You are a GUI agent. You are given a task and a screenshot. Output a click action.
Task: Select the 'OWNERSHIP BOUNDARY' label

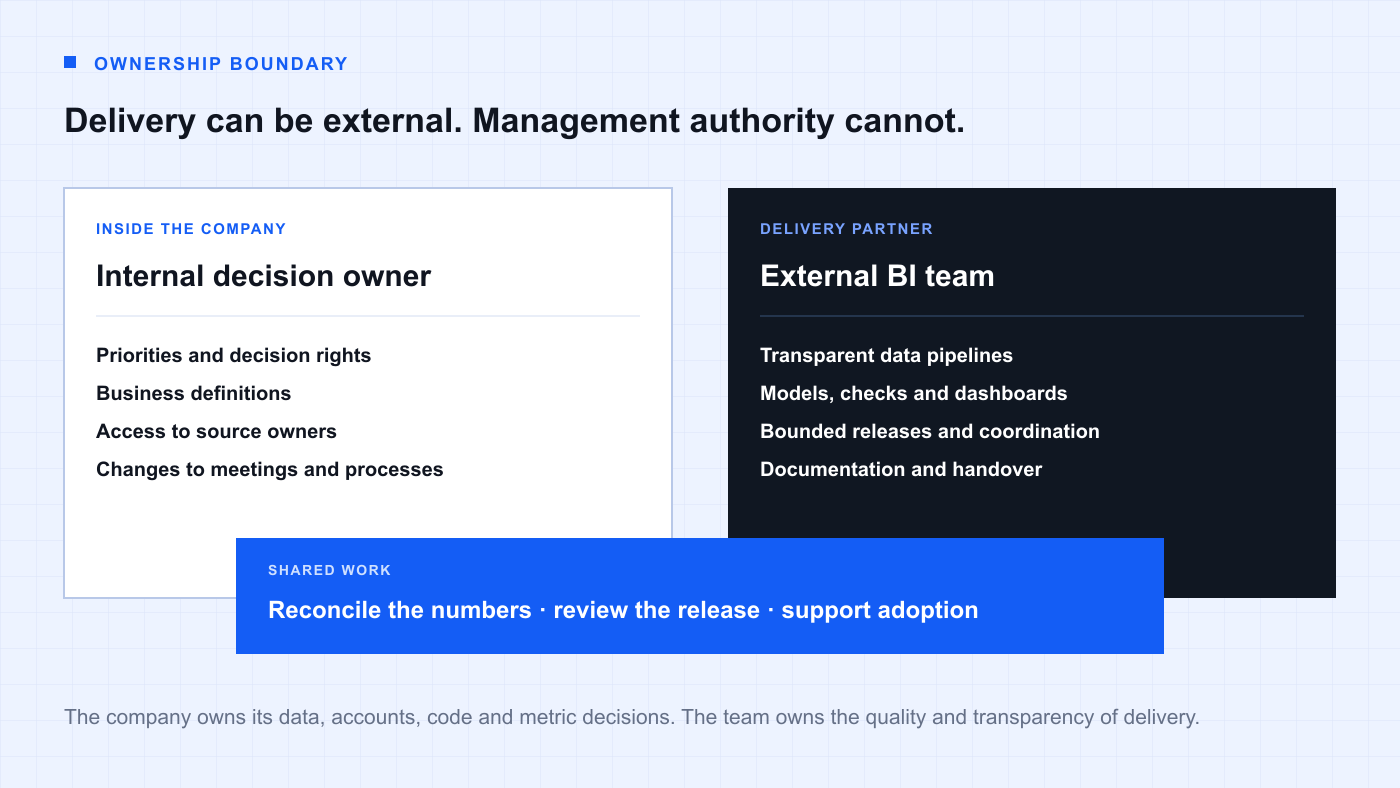[221, 64]
